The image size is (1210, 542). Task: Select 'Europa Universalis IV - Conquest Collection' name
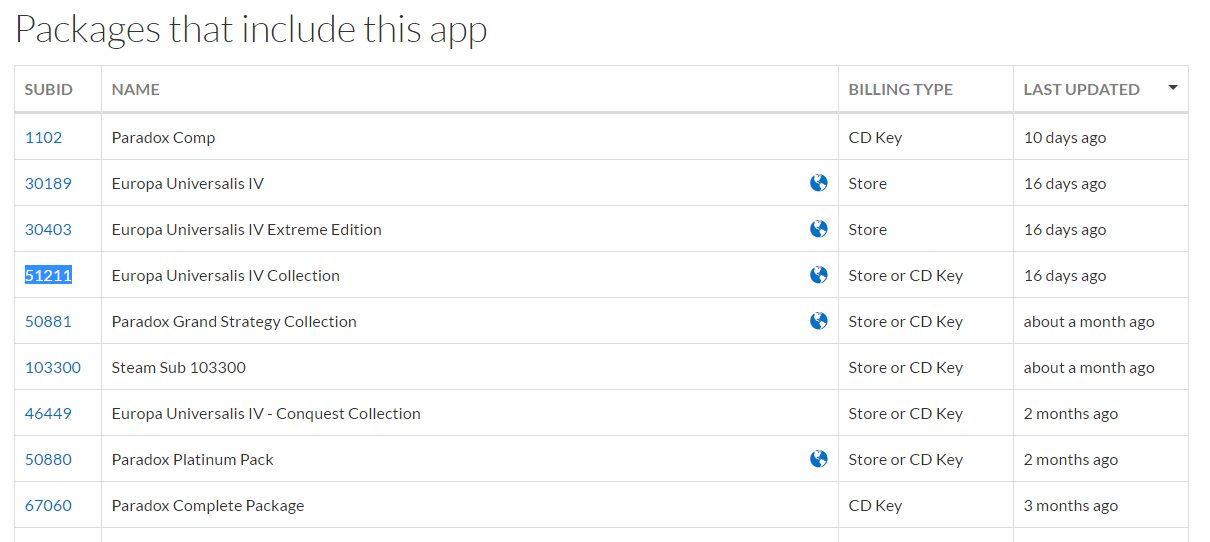[x=266, y=413]
